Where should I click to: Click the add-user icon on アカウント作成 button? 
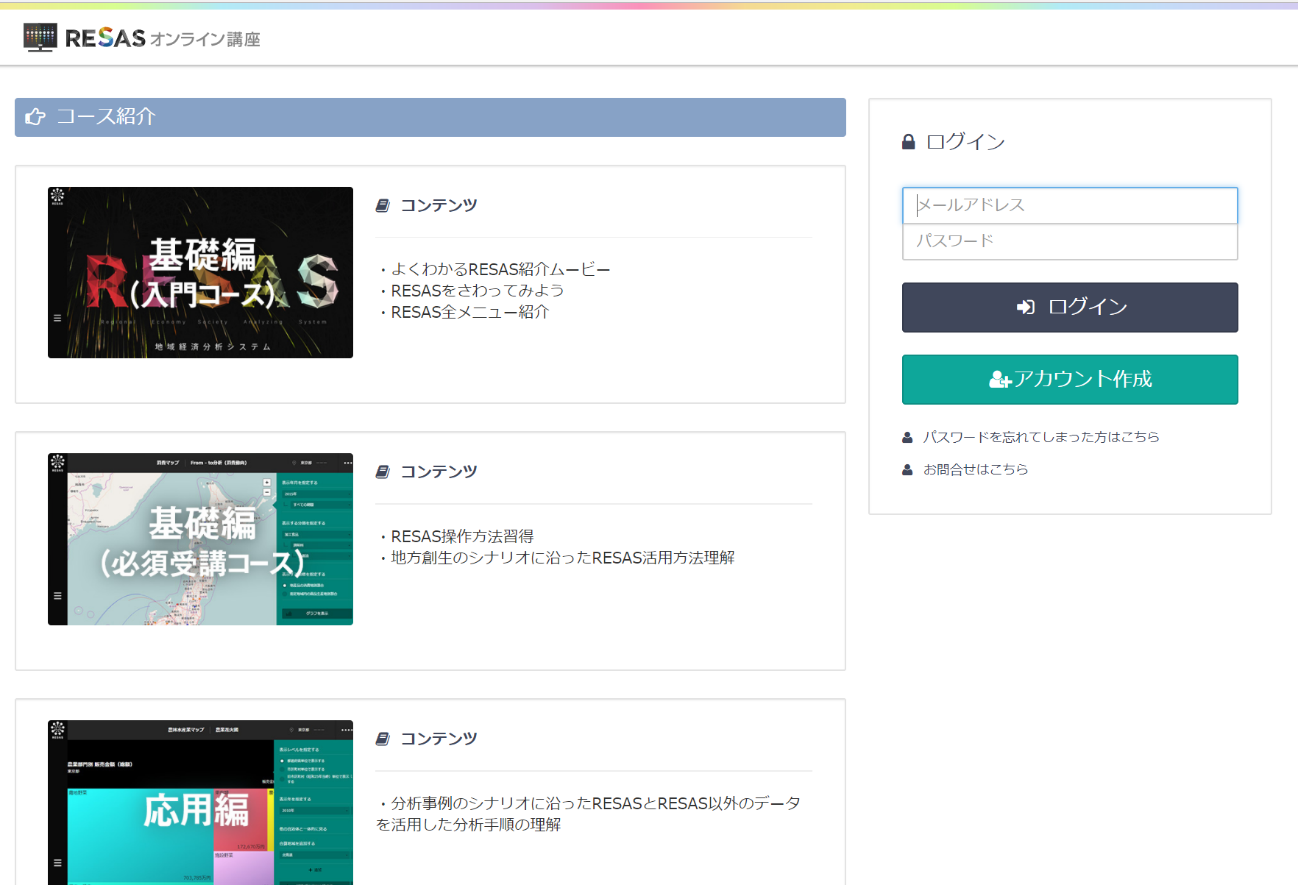pyautogui.click(x=1000, y=379)
